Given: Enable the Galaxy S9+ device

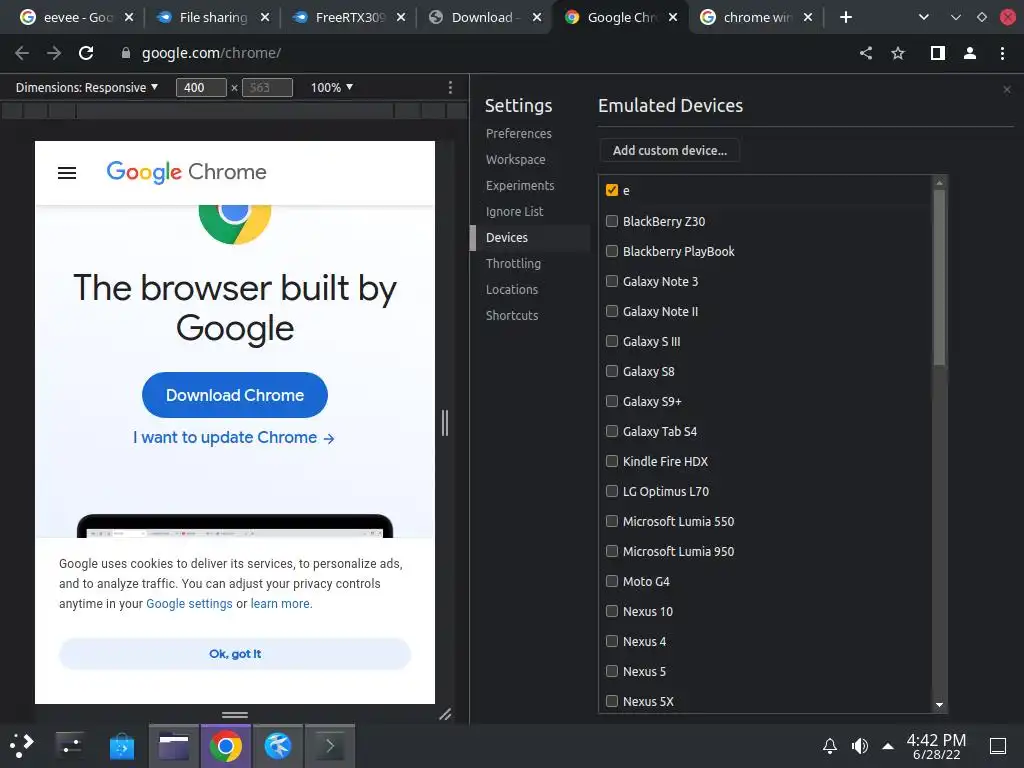Looking at the screenshot, I should (x=612, y=401).
